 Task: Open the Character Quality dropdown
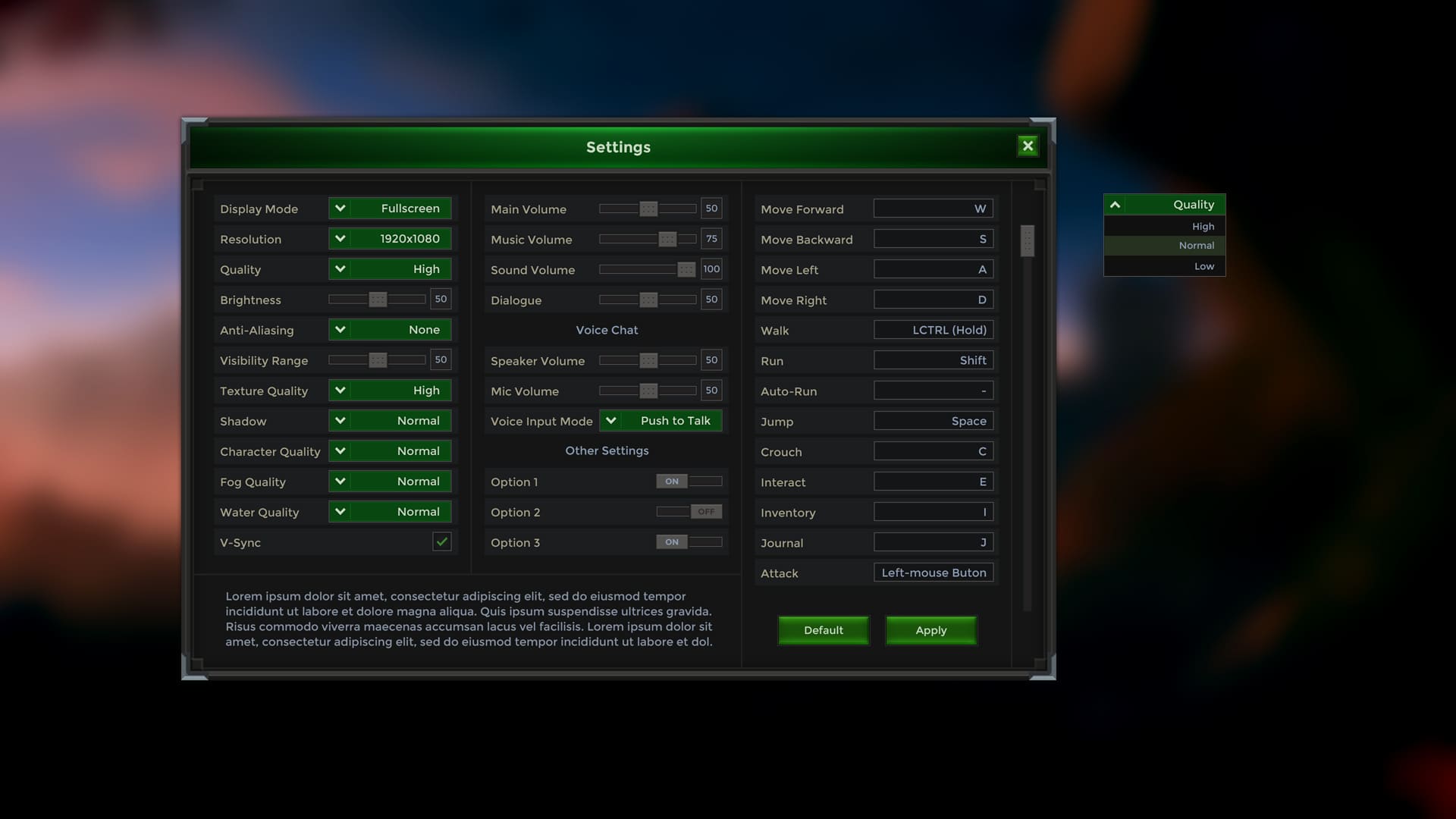[x=390, y=451]
